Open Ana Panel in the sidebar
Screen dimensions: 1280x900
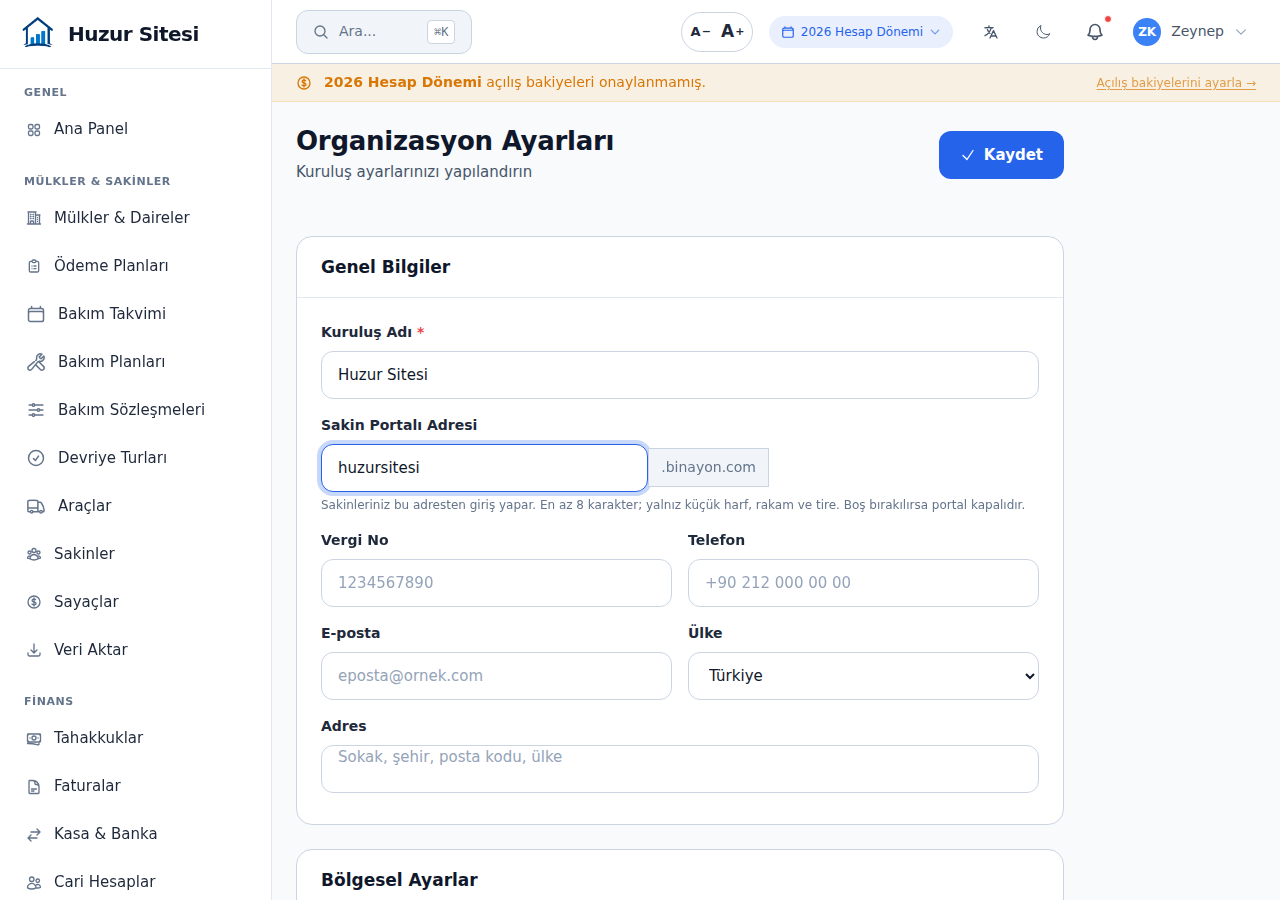tap(135, 129)
